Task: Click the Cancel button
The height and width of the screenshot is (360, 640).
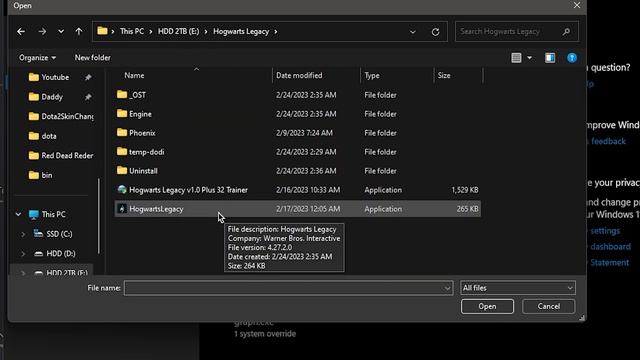Action: click(x=549, y=307)
